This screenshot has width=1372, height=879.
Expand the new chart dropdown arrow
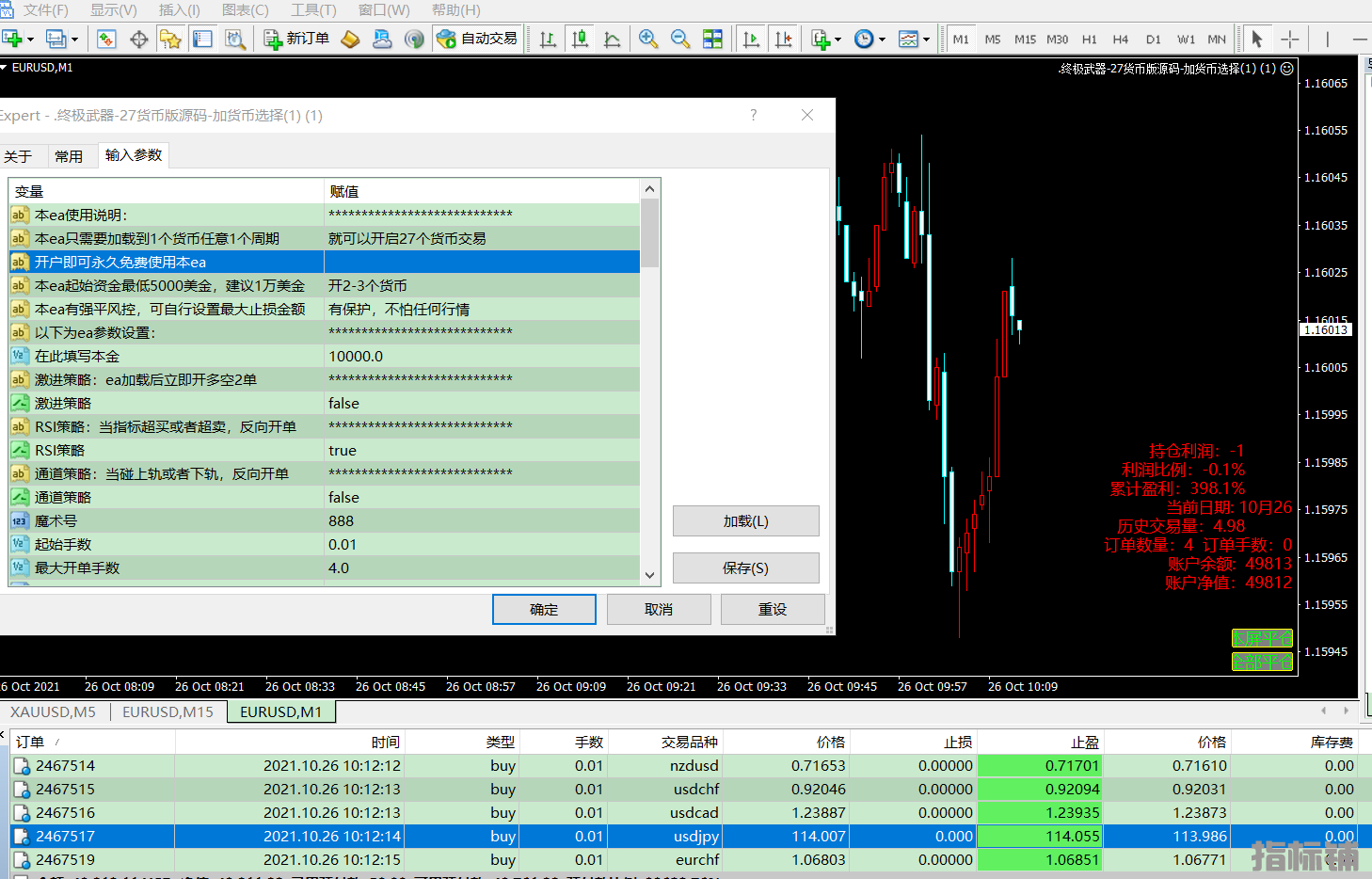point(30,40)
